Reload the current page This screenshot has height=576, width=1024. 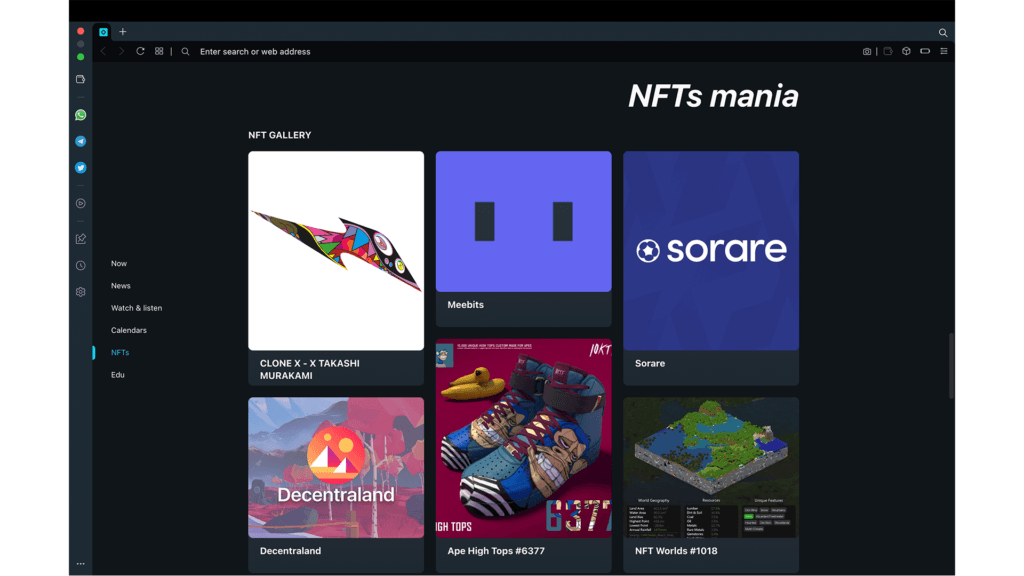click(x=140, y=51)
